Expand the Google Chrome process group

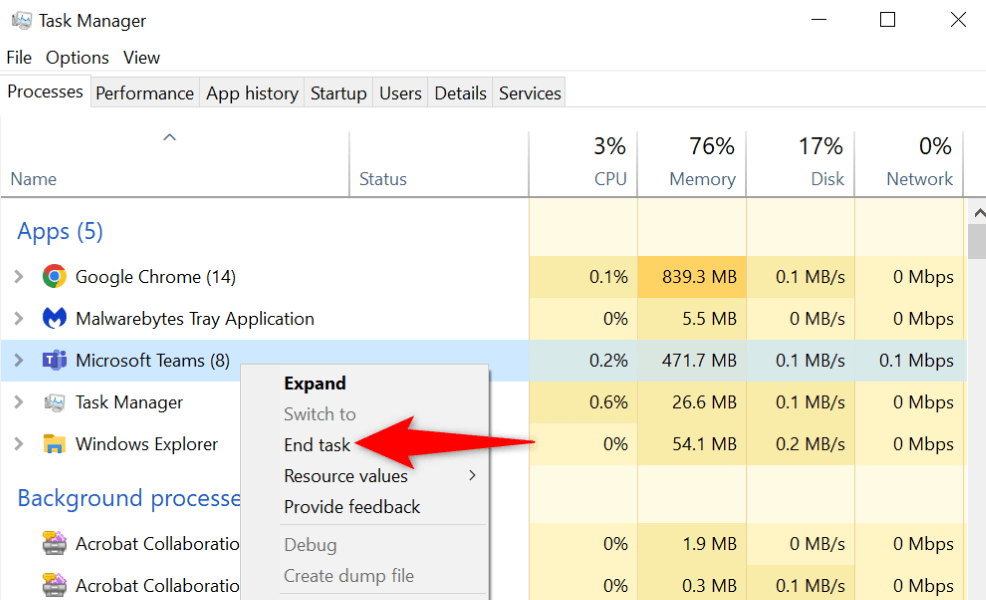coord(19,277)
